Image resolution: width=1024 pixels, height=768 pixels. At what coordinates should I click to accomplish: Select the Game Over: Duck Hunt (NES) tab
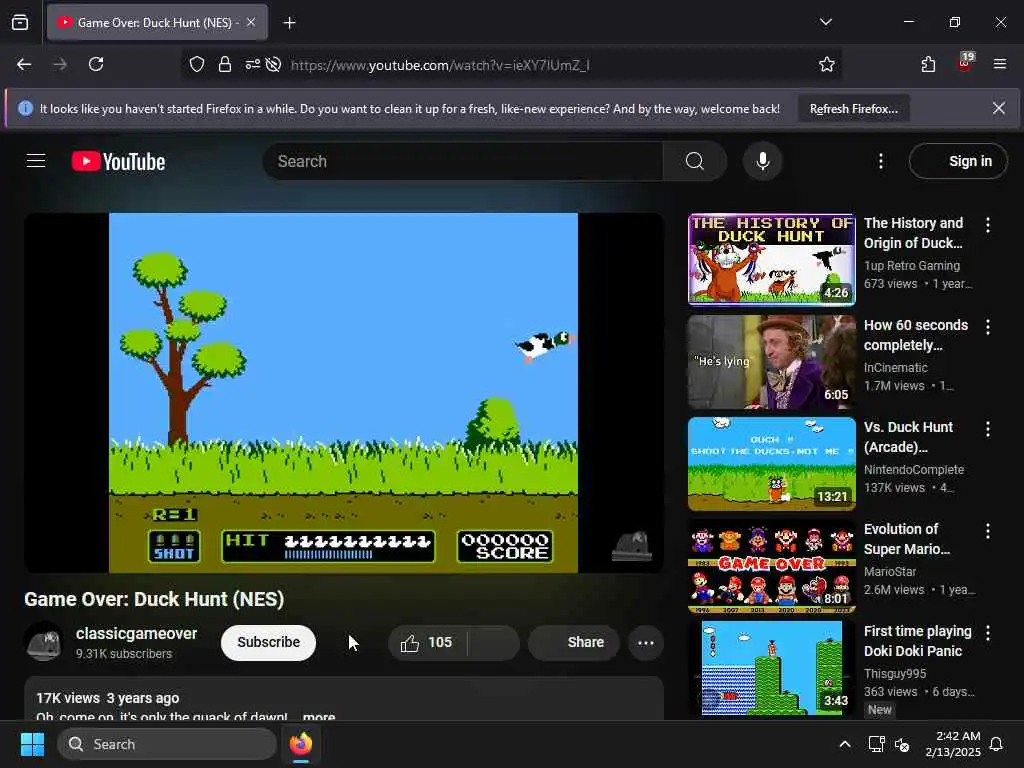pos(157,23)
